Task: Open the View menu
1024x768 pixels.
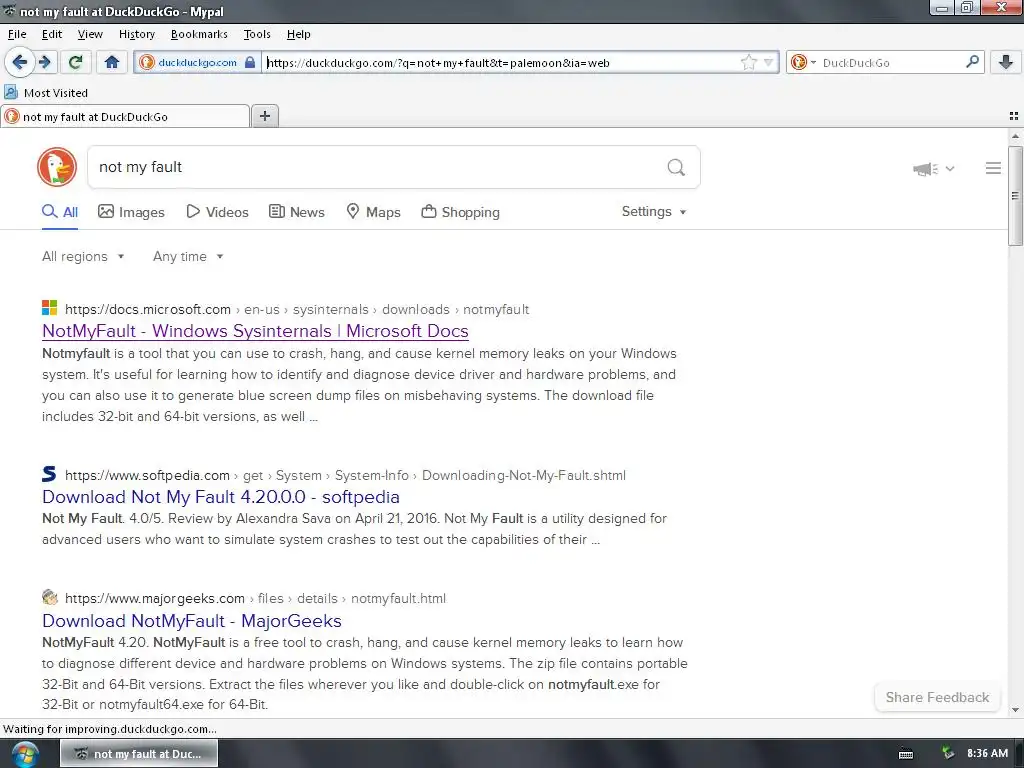Action: point(90,35)
